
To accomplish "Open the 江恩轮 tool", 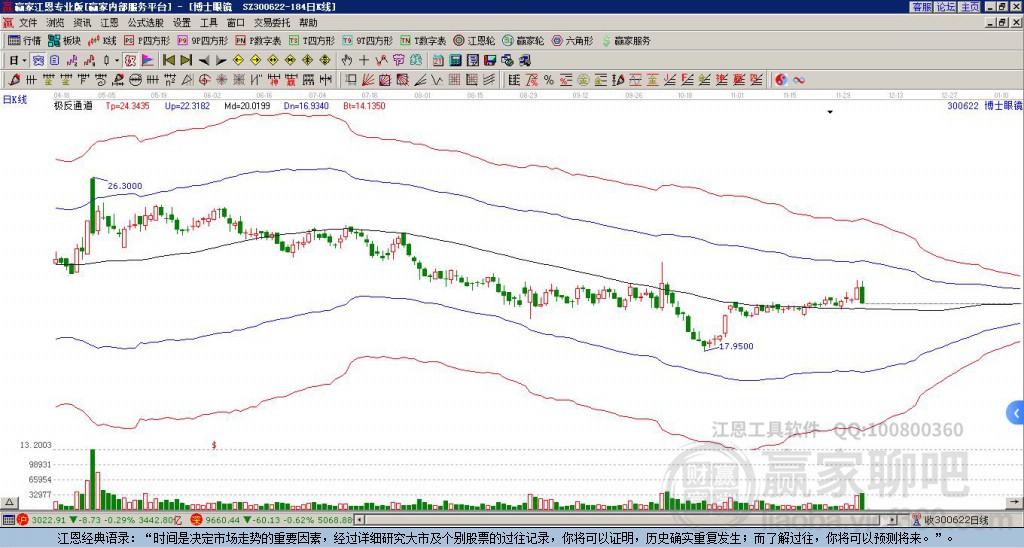I will tap(475, 40).
